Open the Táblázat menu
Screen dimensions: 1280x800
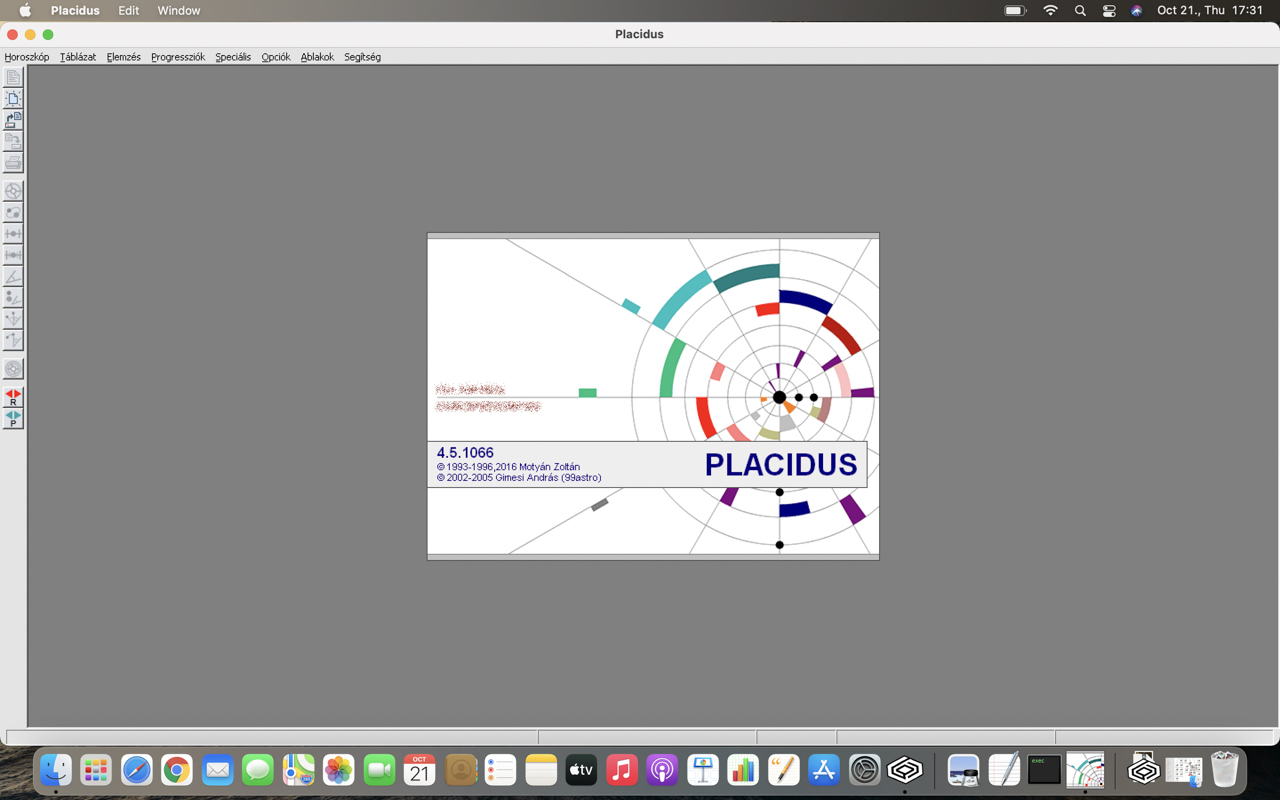tap(78, 57)
